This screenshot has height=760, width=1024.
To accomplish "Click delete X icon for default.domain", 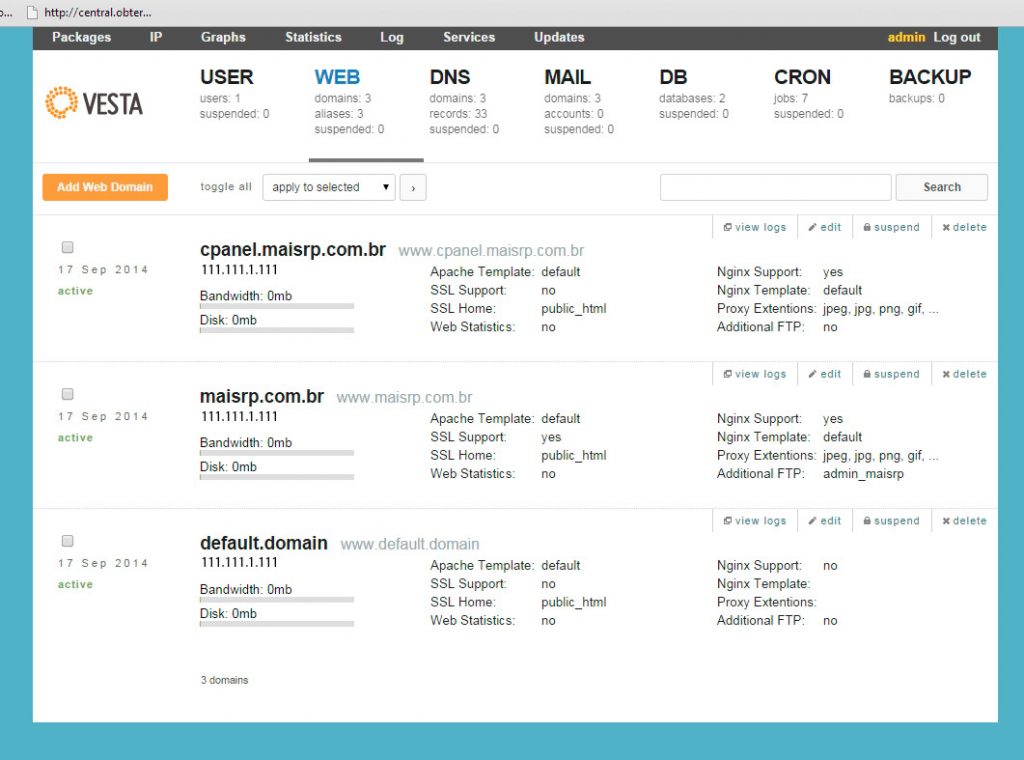I will 946,522.
